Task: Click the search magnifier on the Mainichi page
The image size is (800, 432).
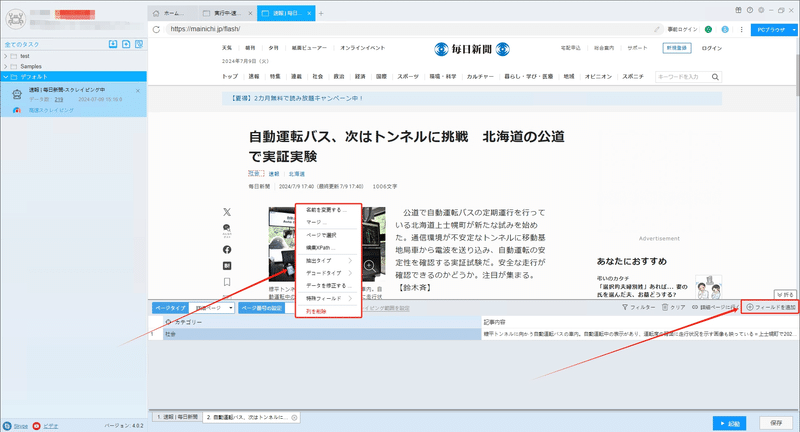Action: point(715,77)
